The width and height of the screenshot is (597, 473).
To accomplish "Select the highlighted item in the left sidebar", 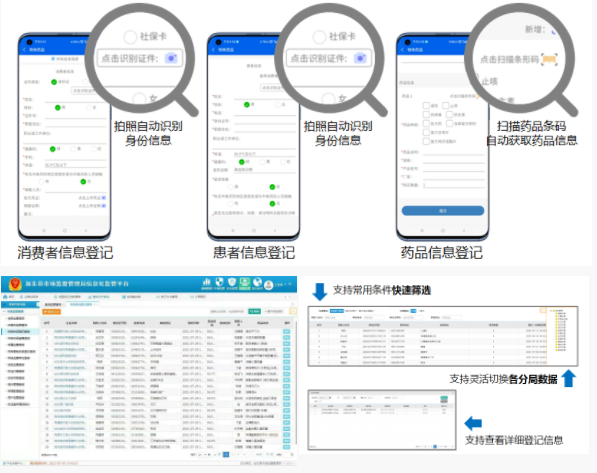I will pos(20,331).
